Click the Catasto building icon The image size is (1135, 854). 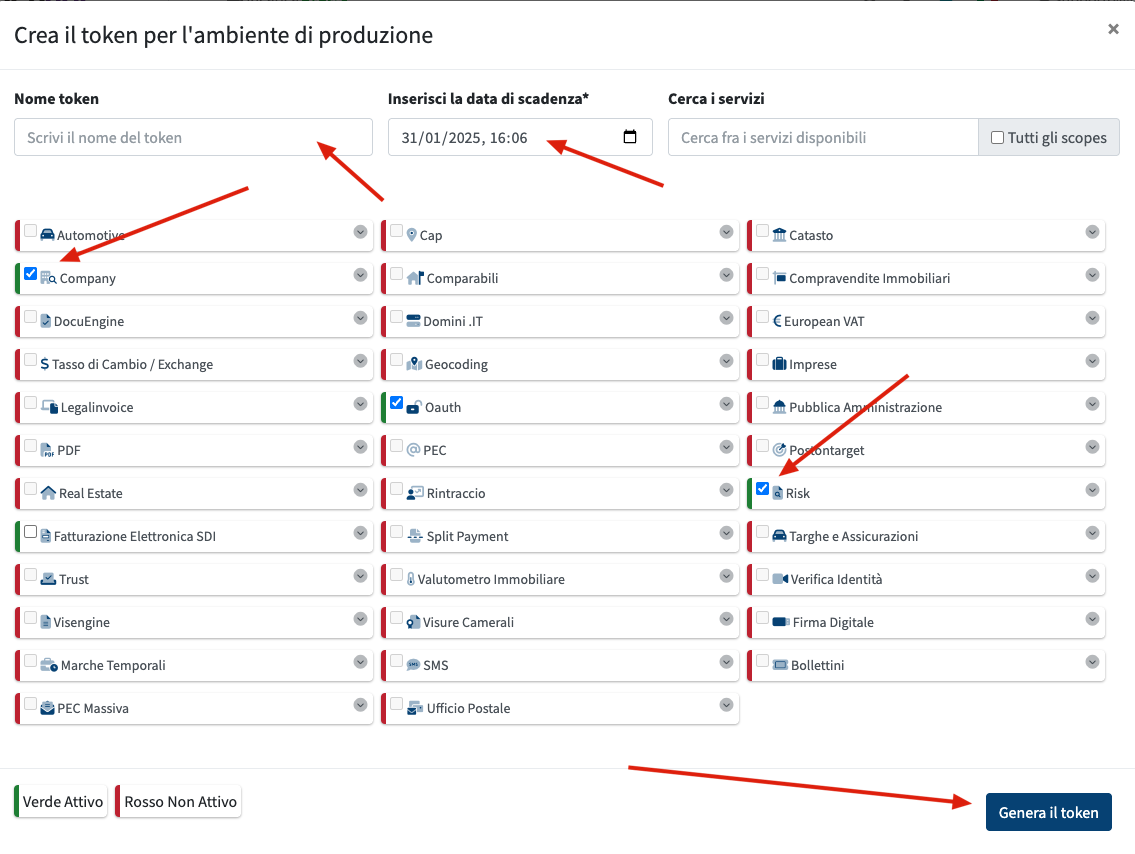pyautogui.click(x=780, y=235)
